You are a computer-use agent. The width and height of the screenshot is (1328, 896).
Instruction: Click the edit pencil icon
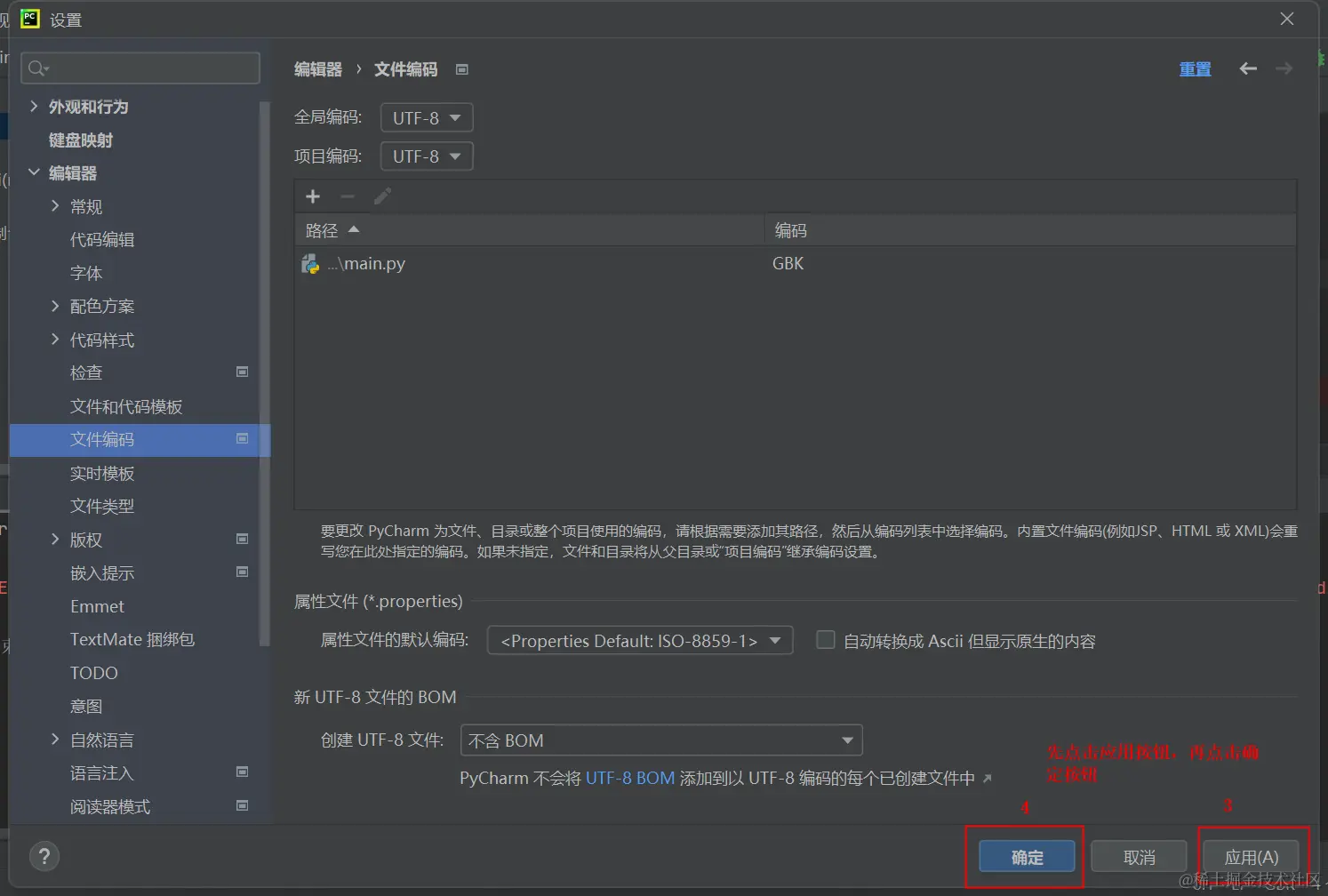[382, 196]
